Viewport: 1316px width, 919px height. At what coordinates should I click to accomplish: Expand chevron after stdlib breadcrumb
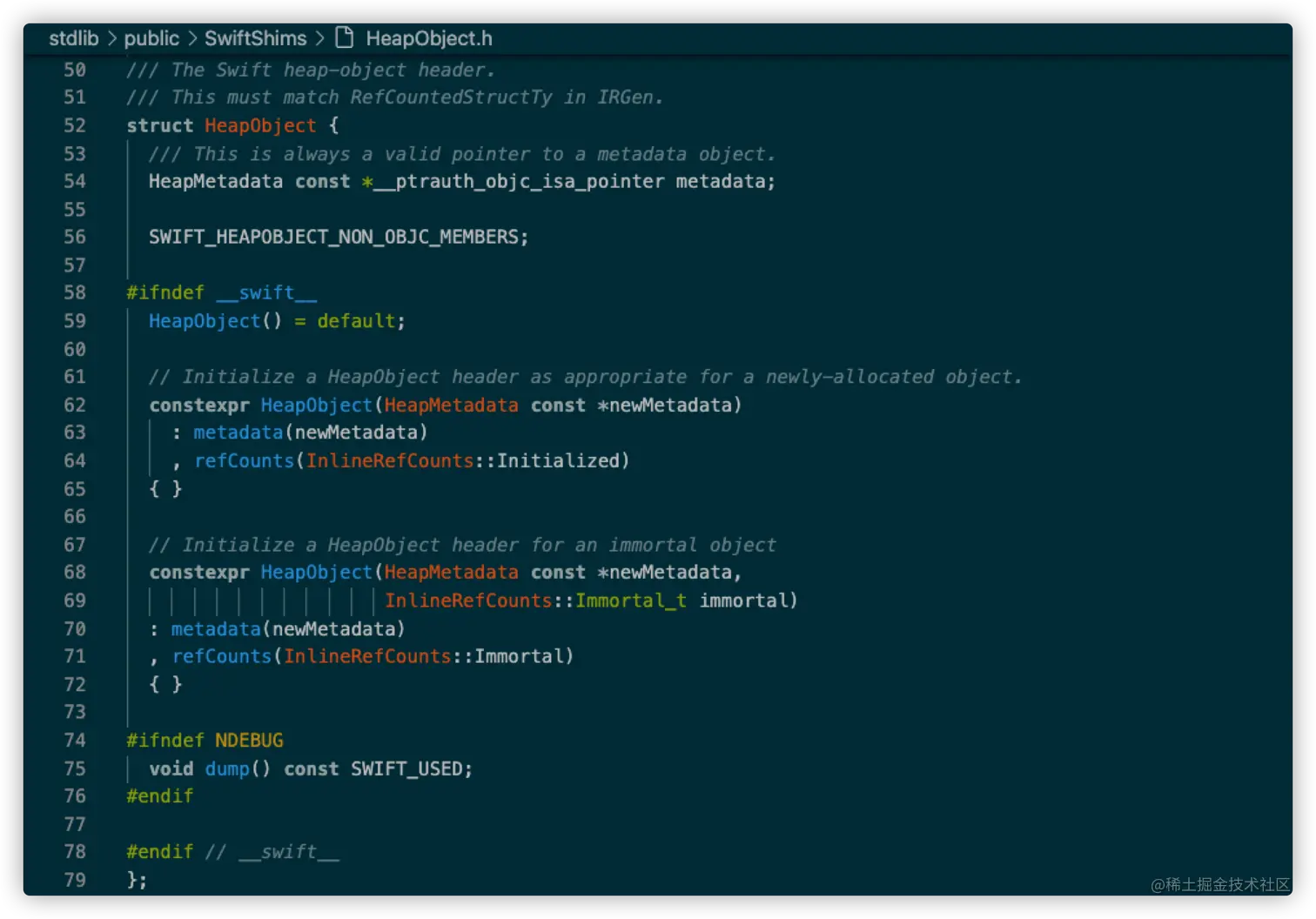(111, 38)
